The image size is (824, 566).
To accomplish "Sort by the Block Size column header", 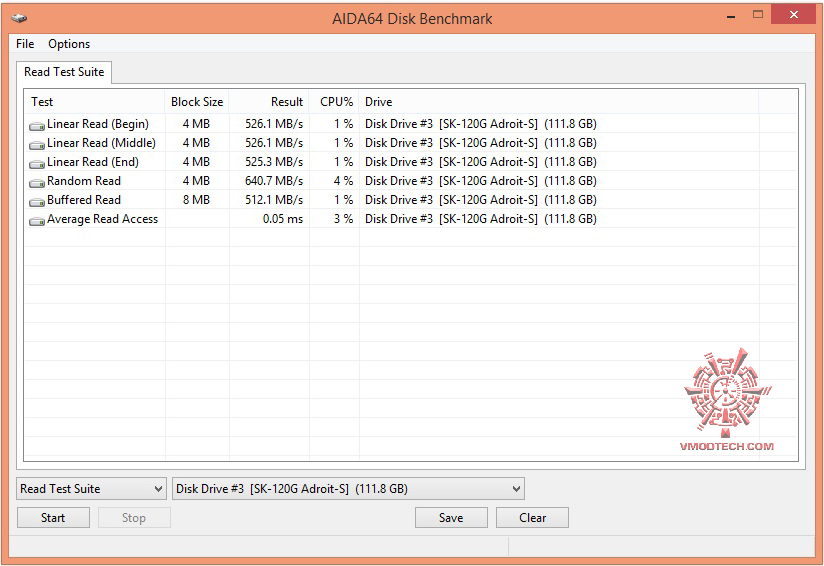I will tap(197, 101).
